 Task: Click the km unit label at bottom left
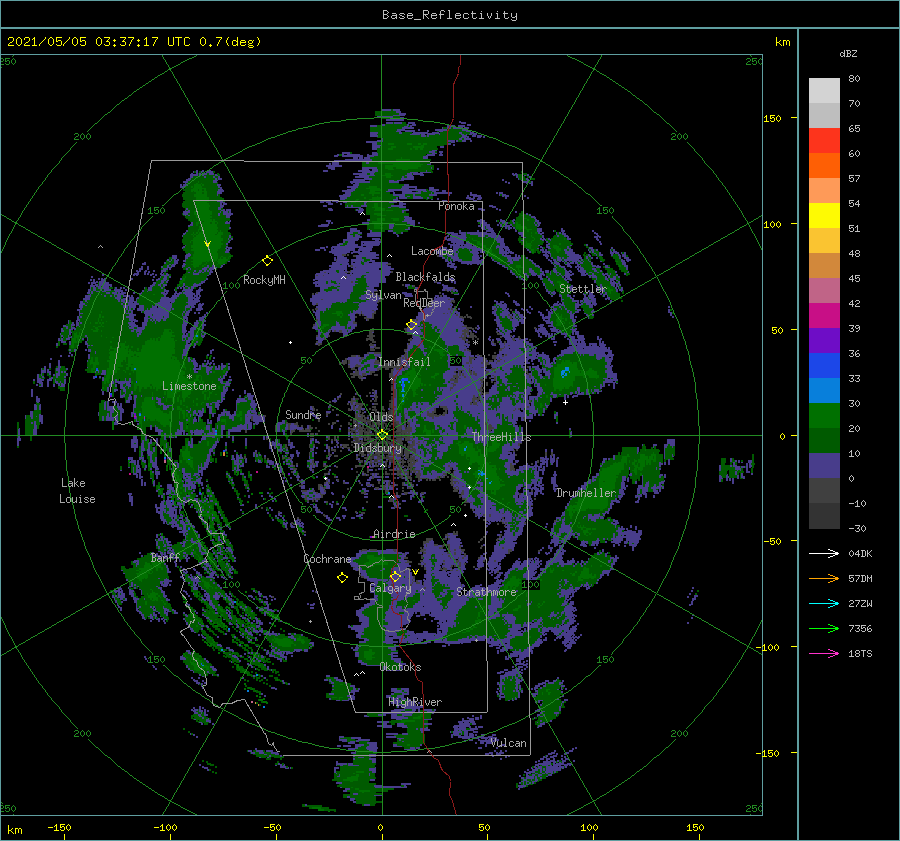(15, 830)
